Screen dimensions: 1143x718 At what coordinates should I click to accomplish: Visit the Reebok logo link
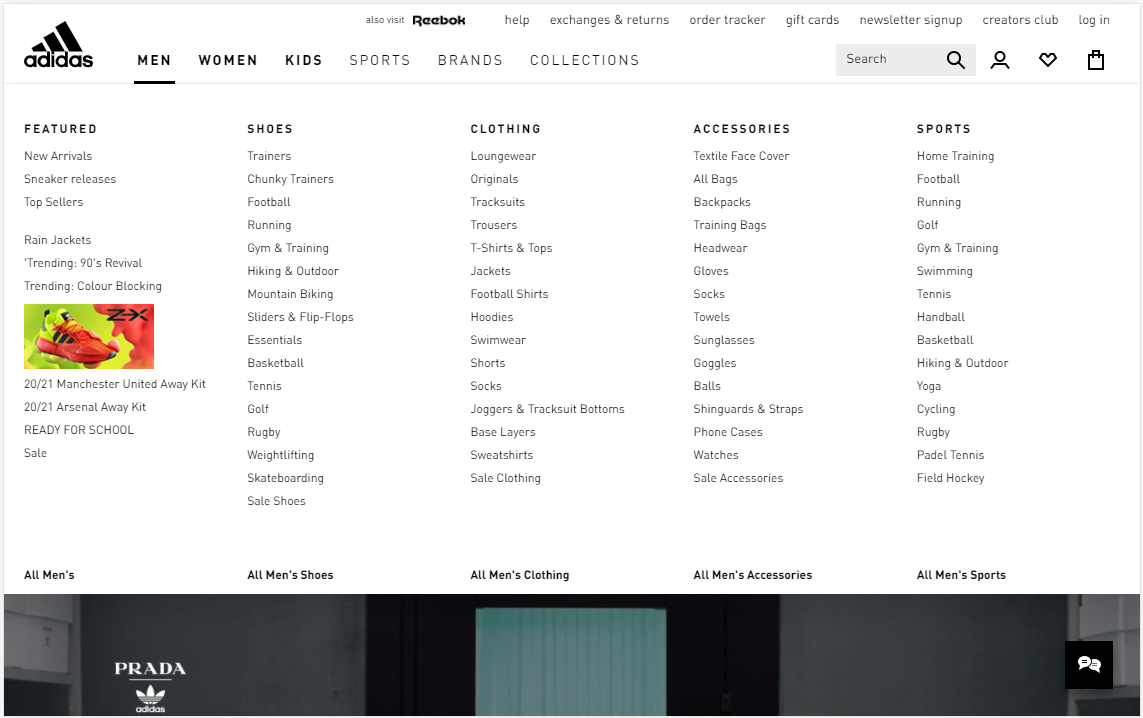coord(439,20)
